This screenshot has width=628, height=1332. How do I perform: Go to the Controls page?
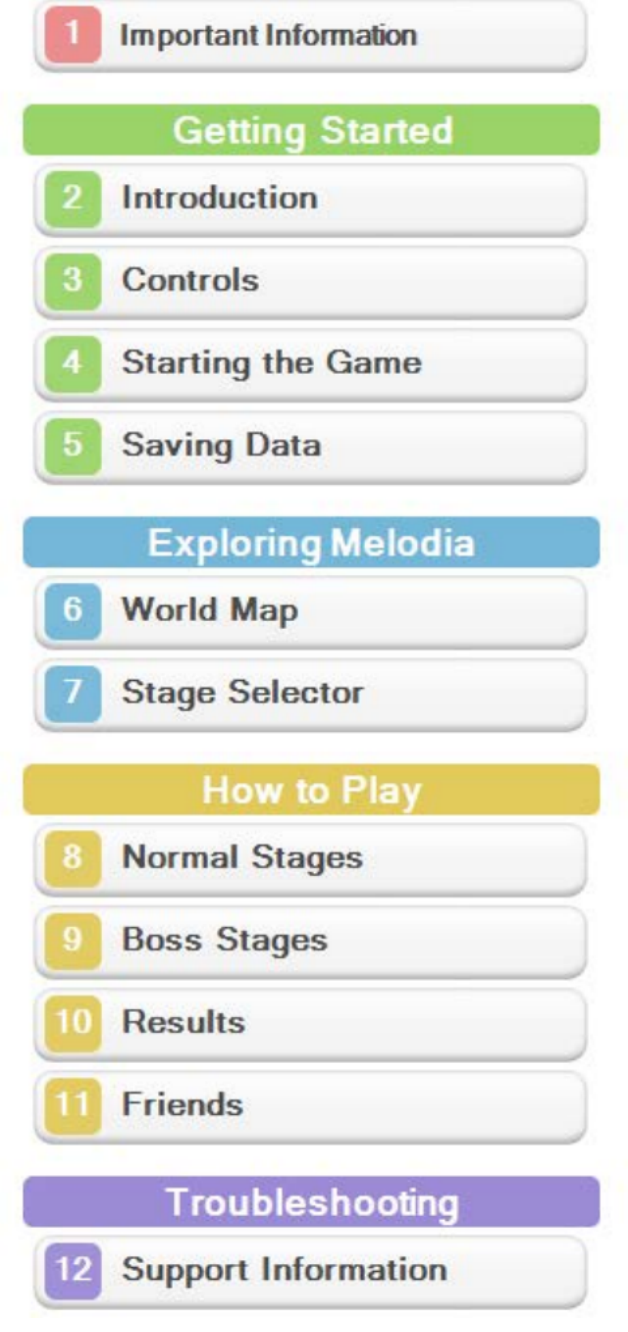point(190,280)
